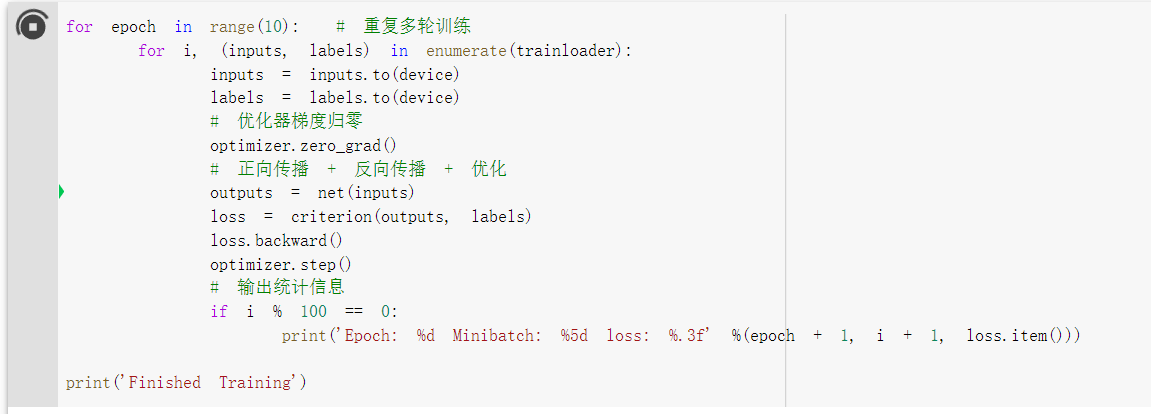Click the '输出统计信息' comment
Screen dimensions: 1151x414
tap(290, 288)
